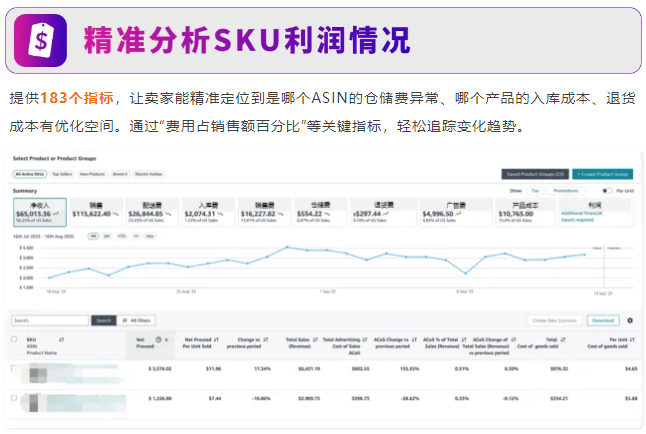Viewport: 646px width, 434px height.
Task: Toggle the Per Unit switch
Action: click(x=607, y=189)
